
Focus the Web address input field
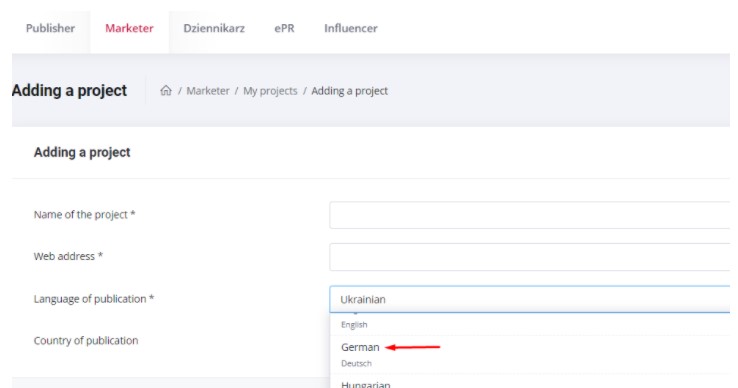pos(529,257)
